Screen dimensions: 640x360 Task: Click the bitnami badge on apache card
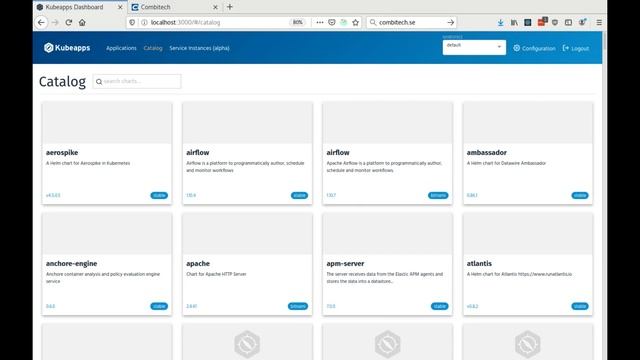pyautogui.click(x=298, y=306)
